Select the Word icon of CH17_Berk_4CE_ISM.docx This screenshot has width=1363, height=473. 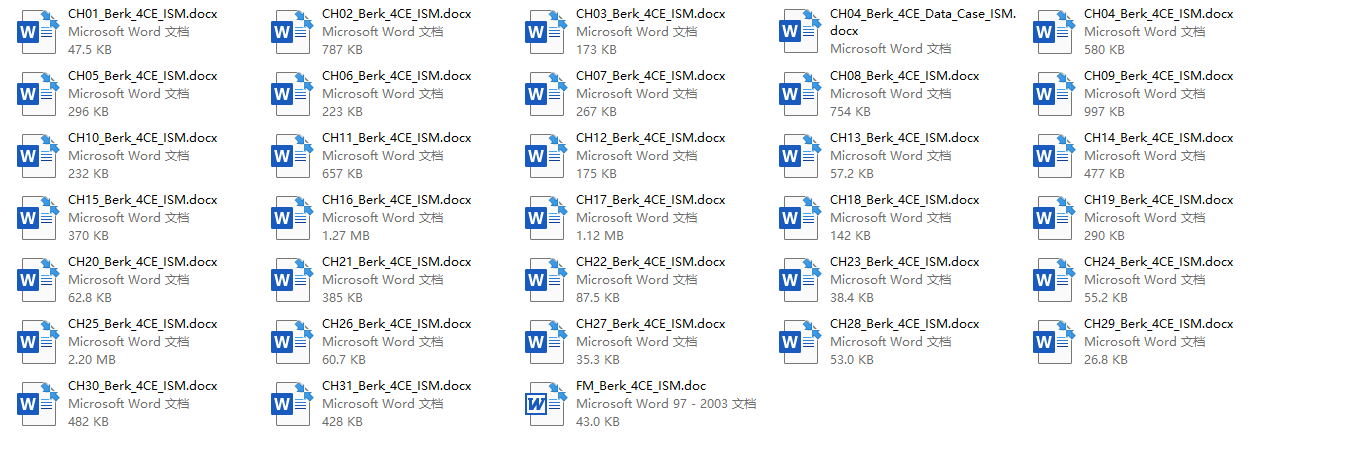(547, 218)
